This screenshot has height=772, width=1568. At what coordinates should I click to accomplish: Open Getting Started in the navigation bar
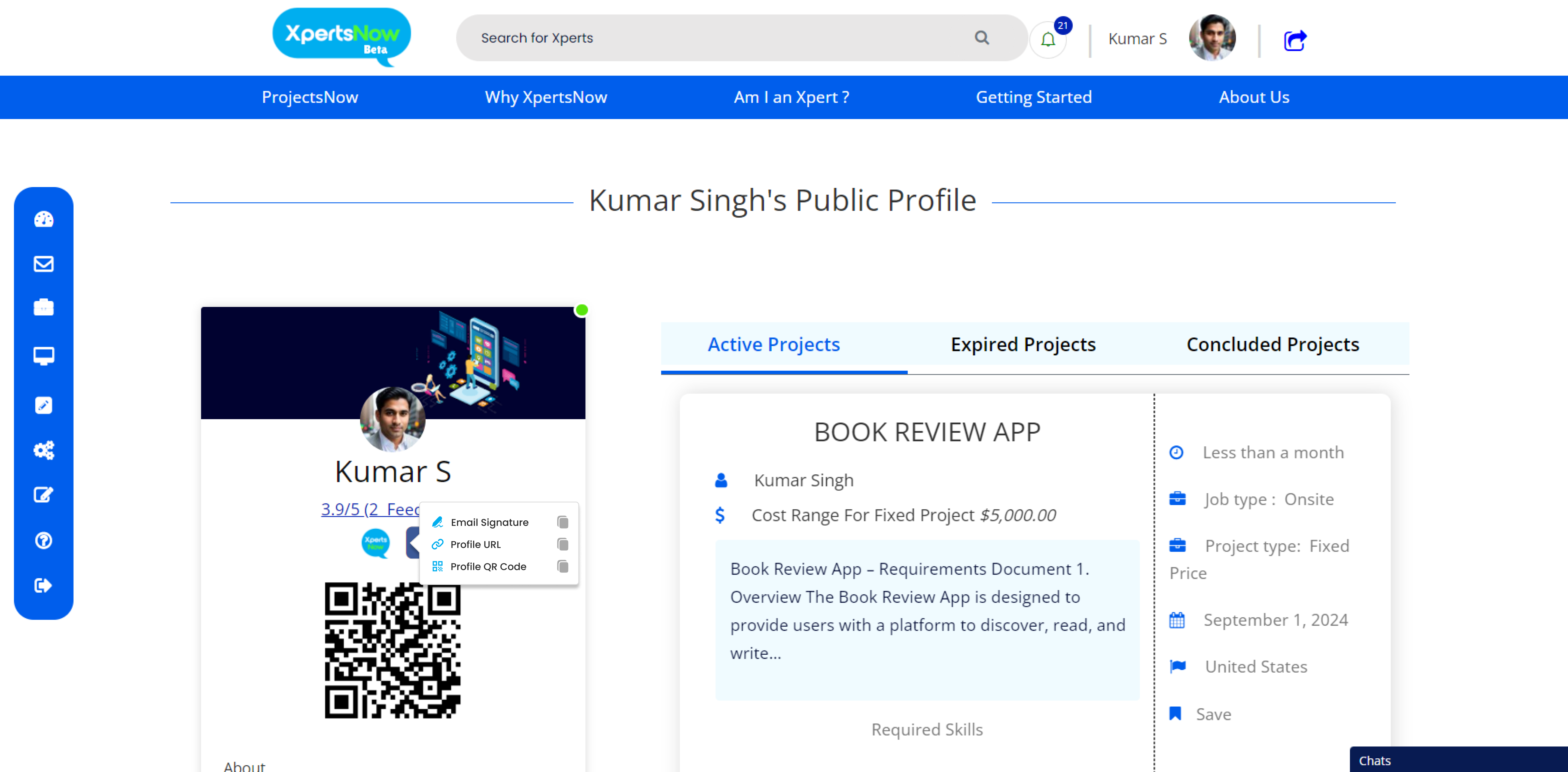[1034, 97]
